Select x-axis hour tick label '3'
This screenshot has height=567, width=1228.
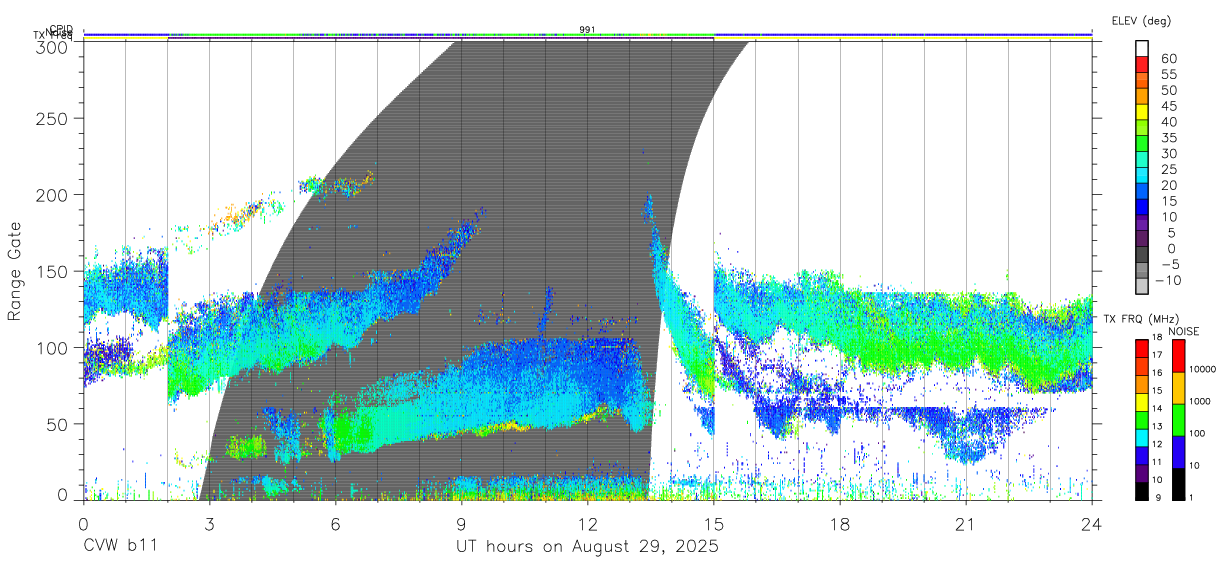coord(209,524)
